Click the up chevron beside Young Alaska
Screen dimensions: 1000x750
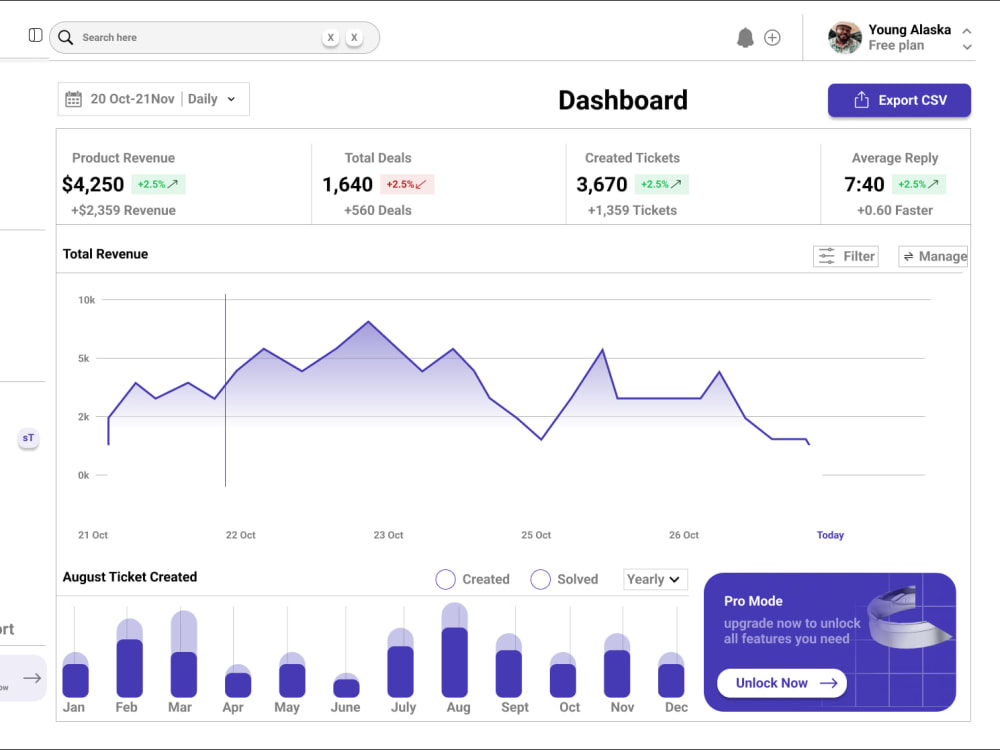[967, 31]
